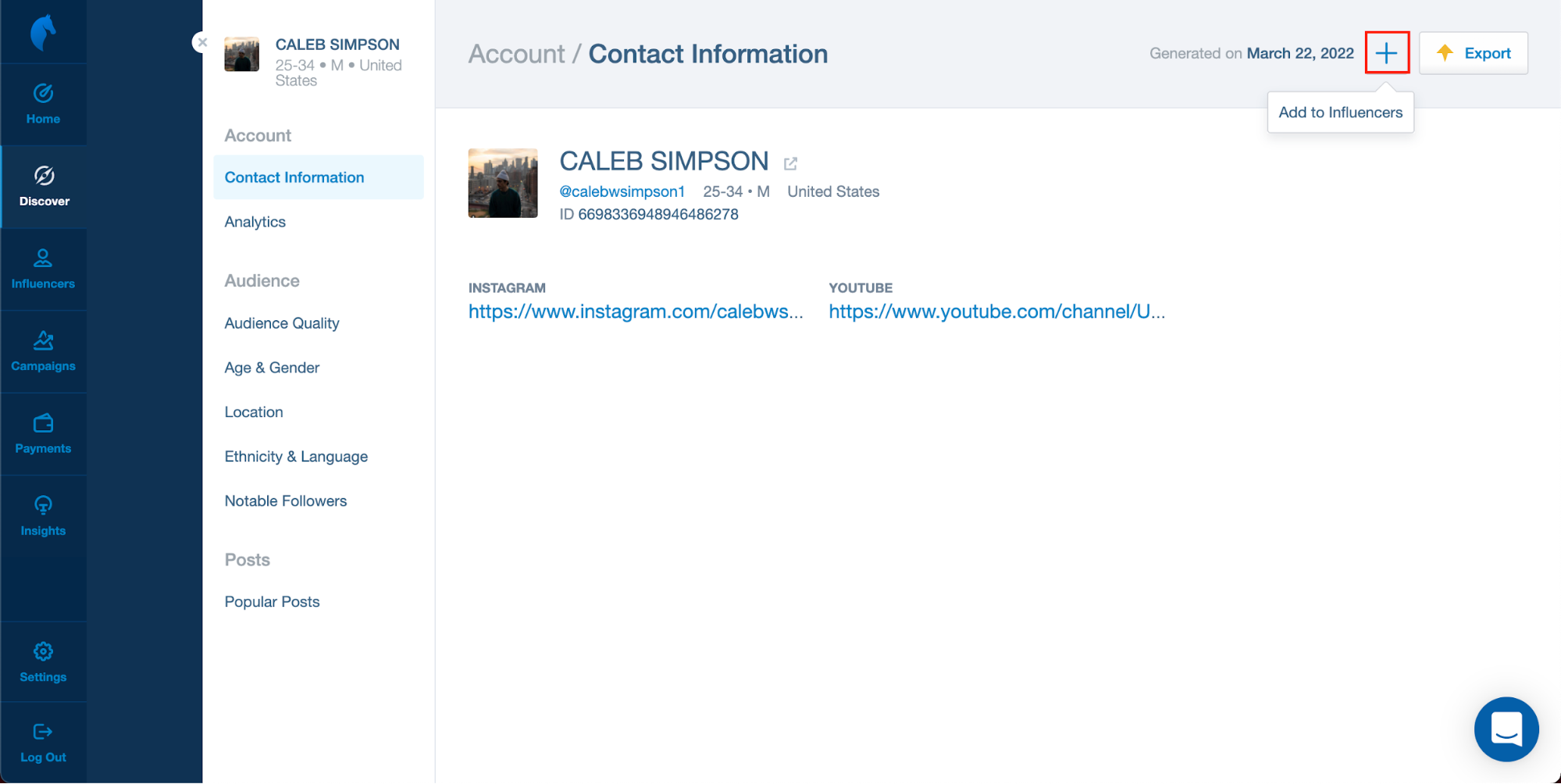Open Audience Quality section
This screenshot has height=784, width=1561.
[282, 323]
